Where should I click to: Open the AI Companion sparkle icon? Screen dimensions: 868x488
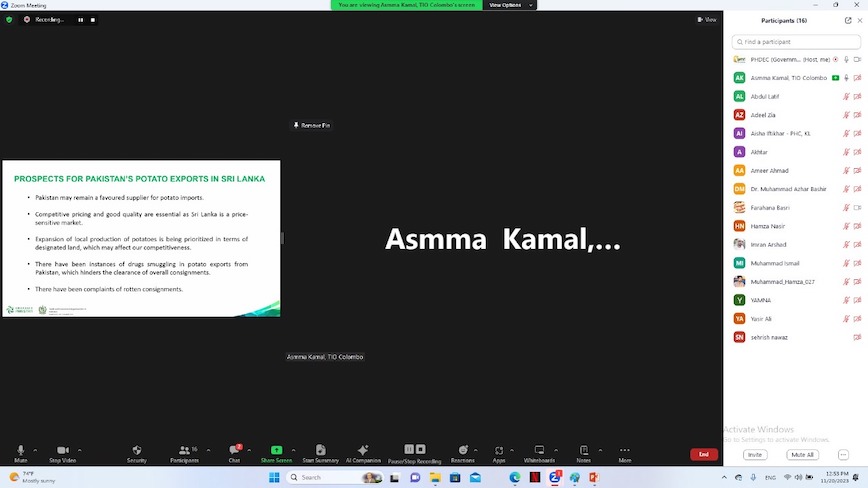[x=363, y=450]
